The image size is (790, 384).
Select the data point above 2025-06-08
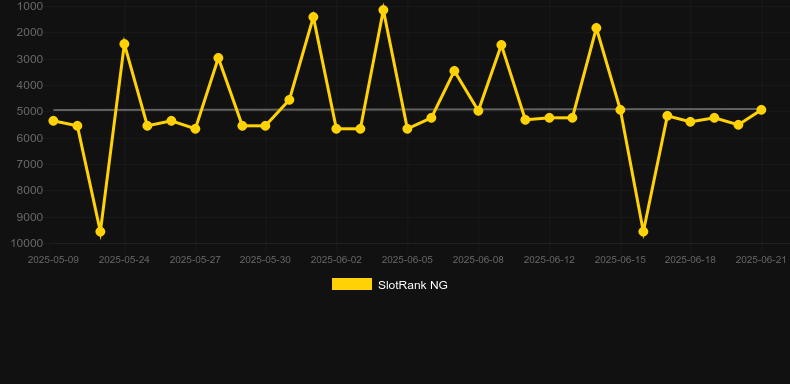pos(479,111)
